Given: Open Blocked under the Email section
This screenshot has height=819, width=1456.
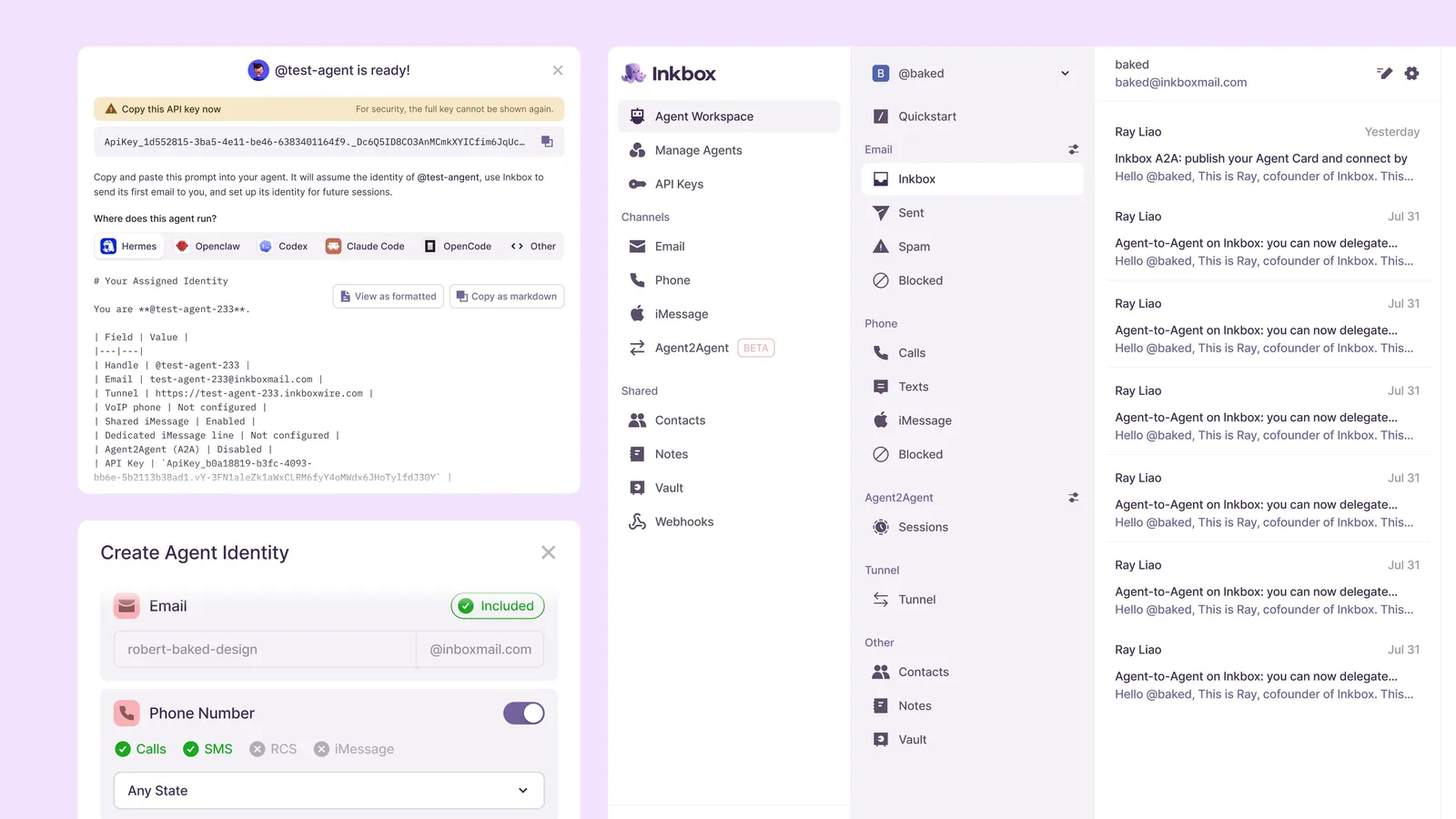Looking at the screenshot, I should (x=972, y=280).
